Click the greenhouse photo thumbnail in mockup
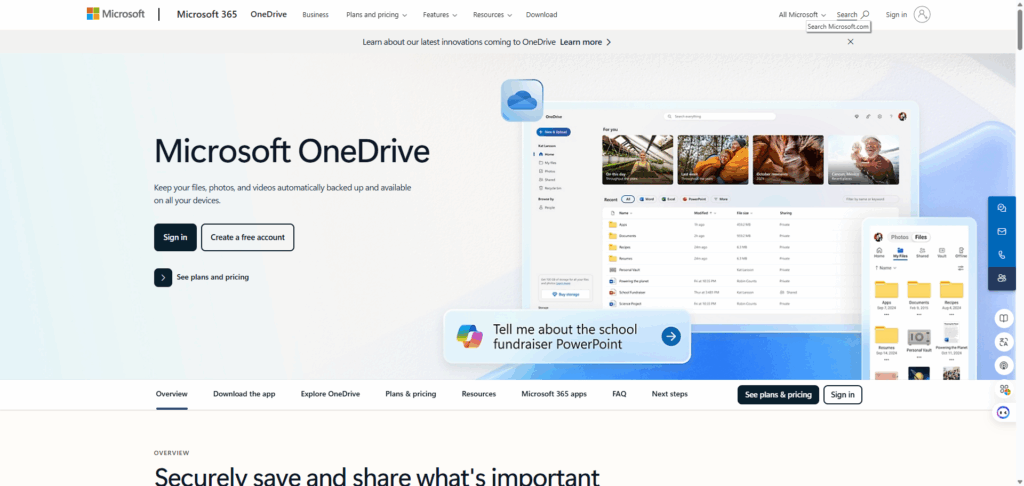This screenshot has height=486, width=1024. tap(637, 159)
